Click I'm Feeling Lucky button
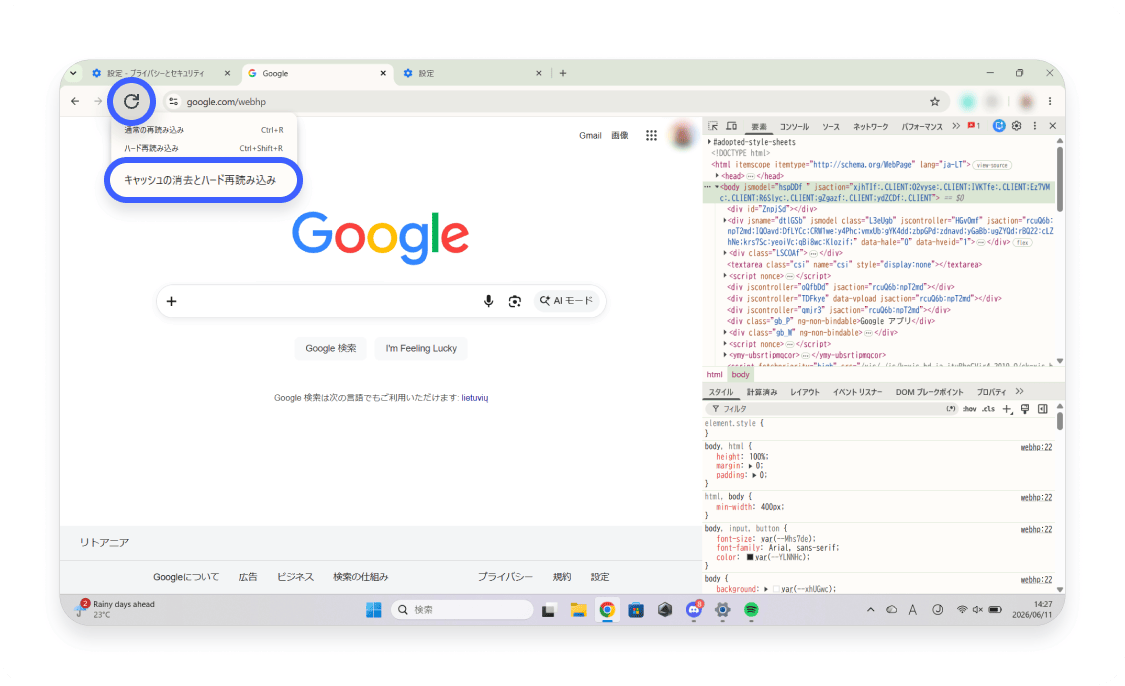Viewport: 1125px width, 686px height. 421,348
